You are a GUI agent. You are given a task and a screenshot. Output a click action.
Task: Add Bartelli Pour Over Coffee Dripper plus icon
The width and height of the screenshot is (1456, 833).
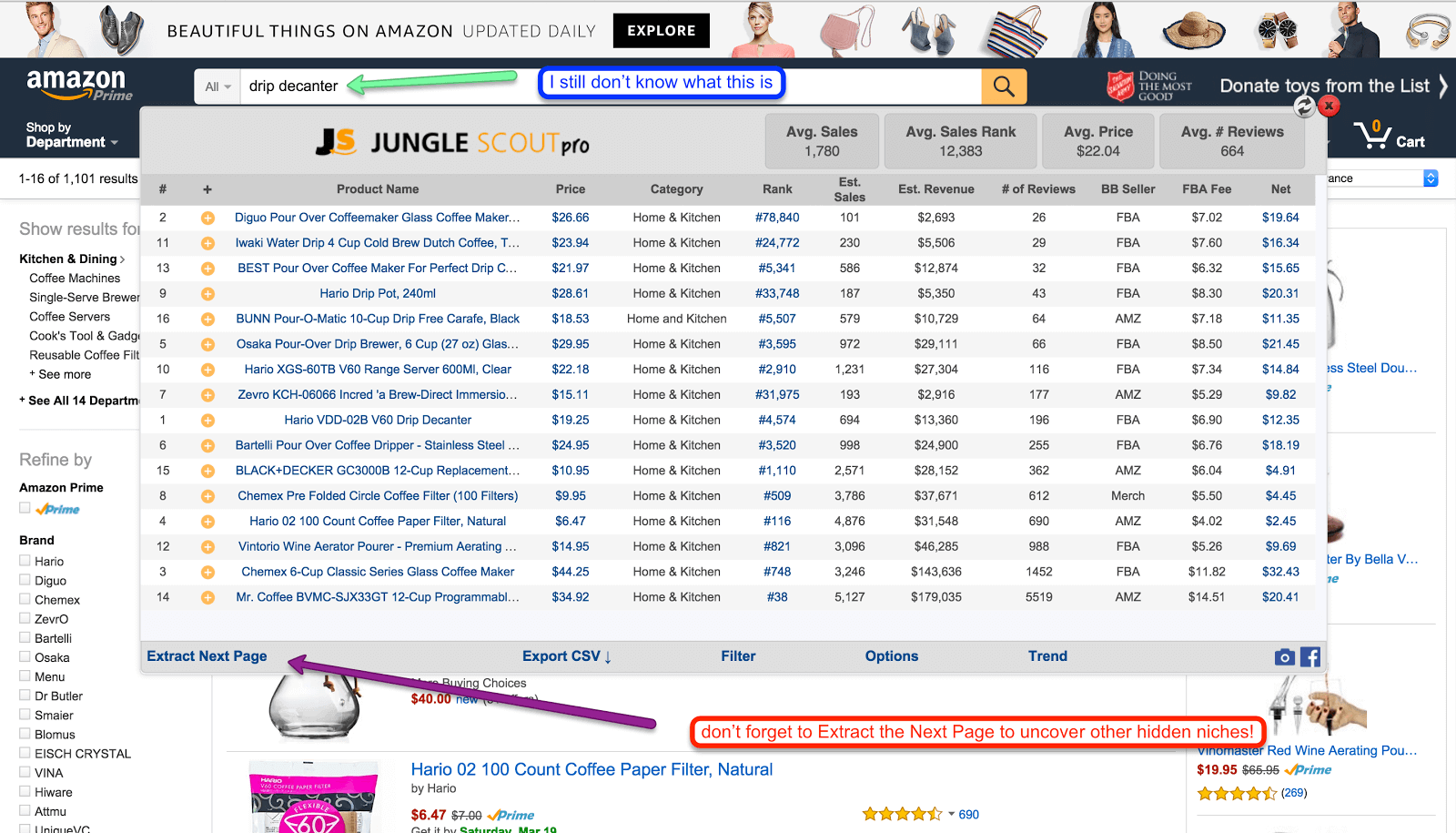tap(207, 446)
